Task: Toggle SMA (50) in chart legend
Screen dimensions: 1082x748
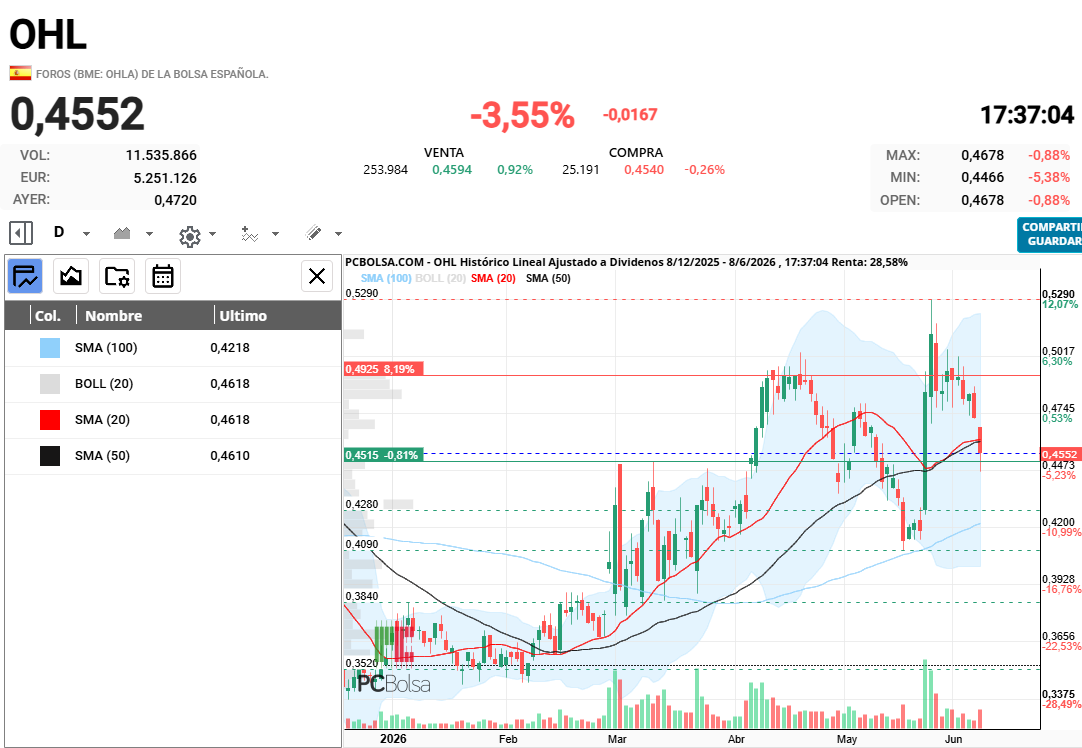Action: coord(548,278)
